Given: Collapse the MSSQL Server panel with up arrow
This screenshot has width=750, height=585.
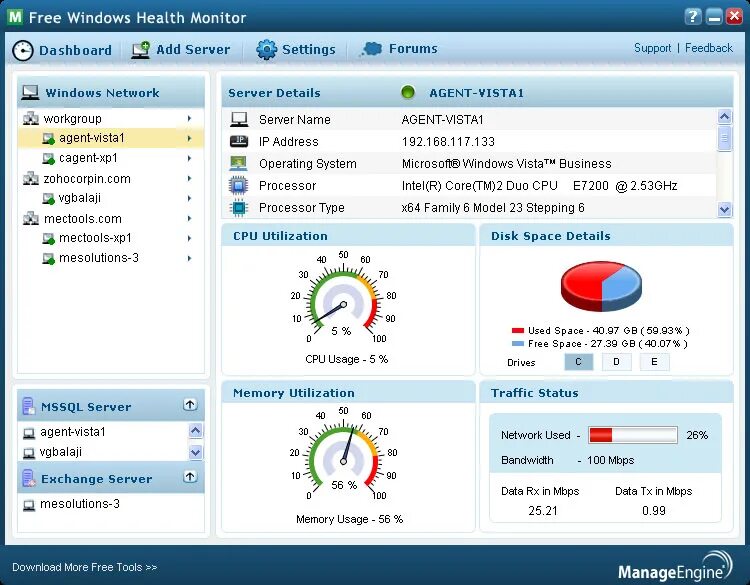Looking at the screenshot, I should (x=190, y=405).
